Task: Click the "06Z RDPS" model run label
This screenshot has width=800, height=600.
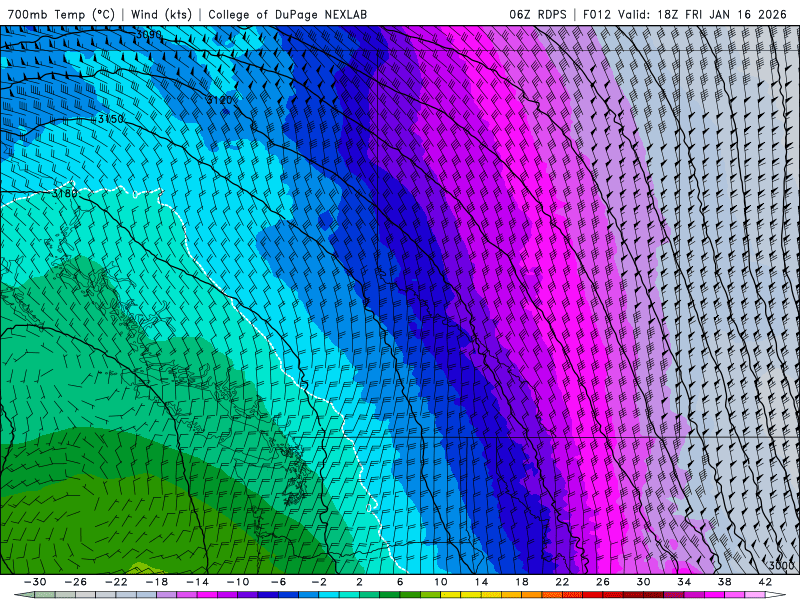Action: coord(538,14)
